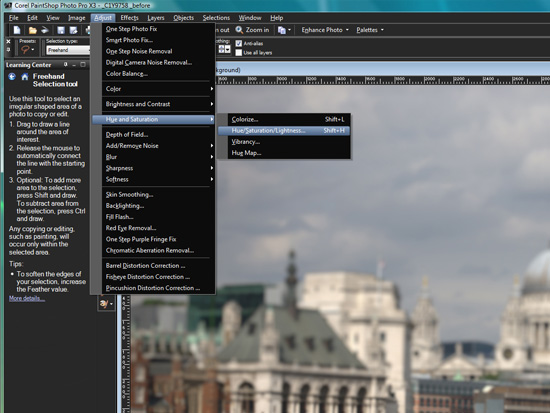Choose Hue/Saturation/Lightness from submenu

[284, 131]
